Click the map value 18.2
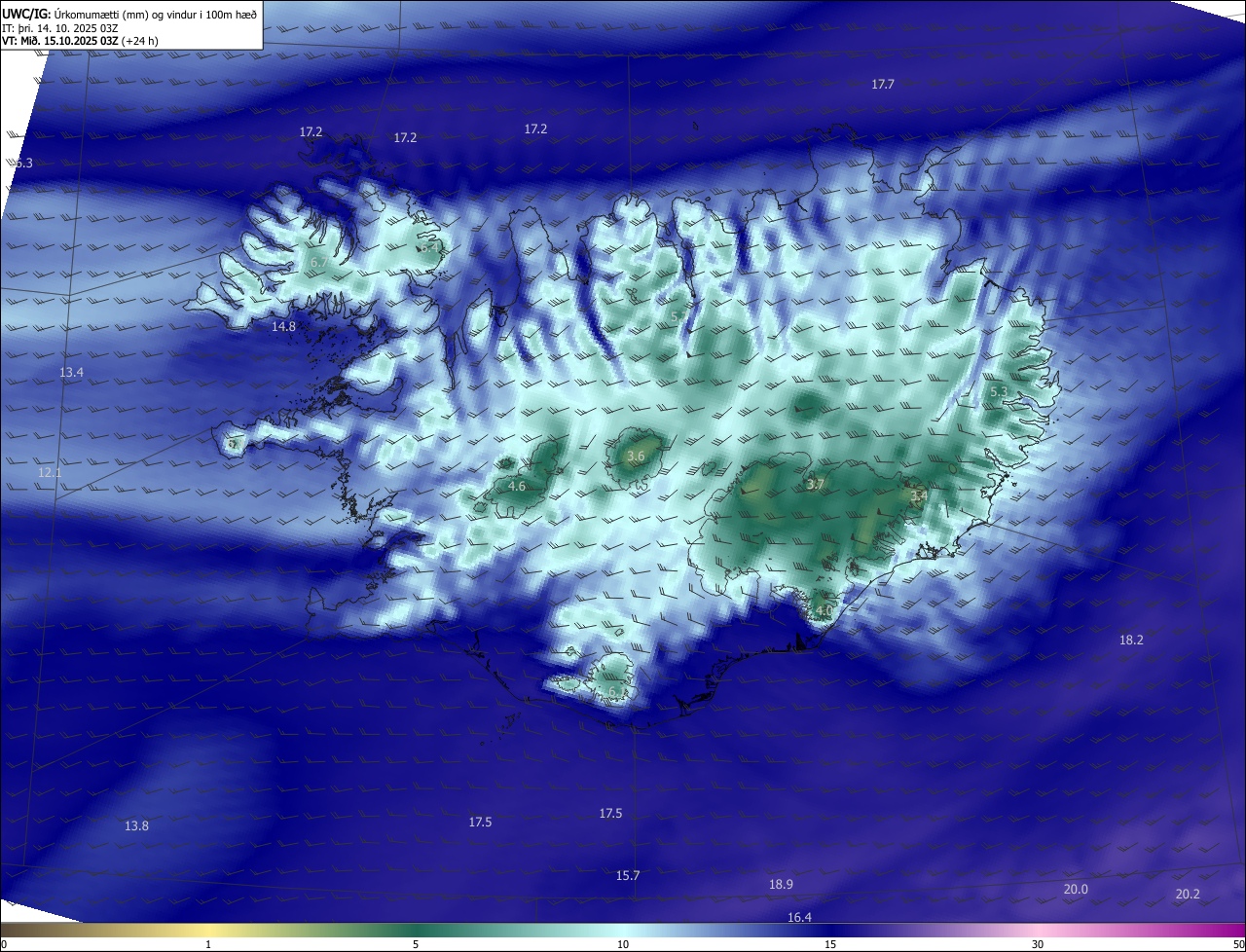The height and width of the screenshot is (952, 1246). pyautogui.click(x=1131, y=641)
